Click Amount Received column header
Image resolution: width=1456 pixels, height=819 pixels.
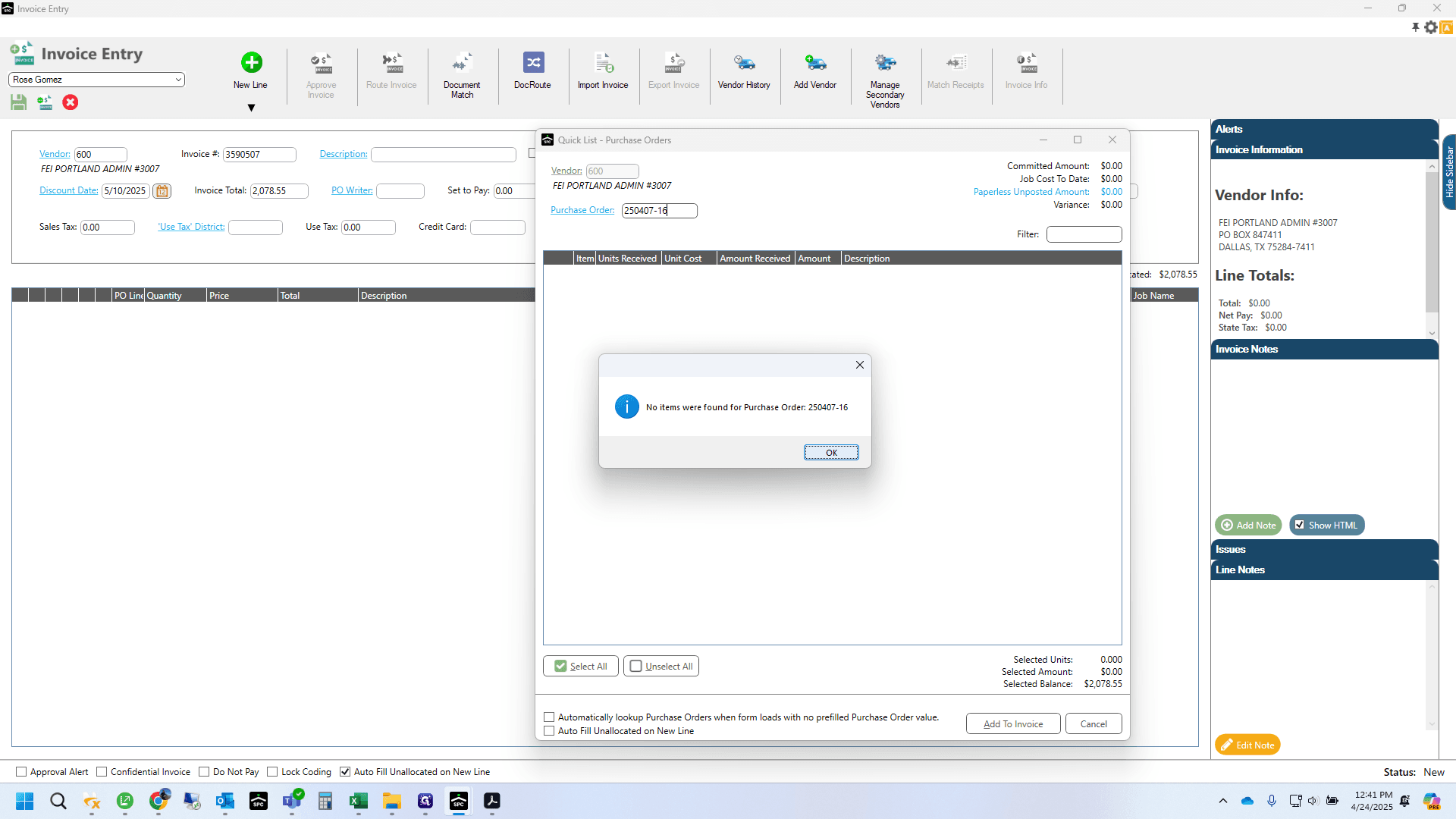[755, 259]
